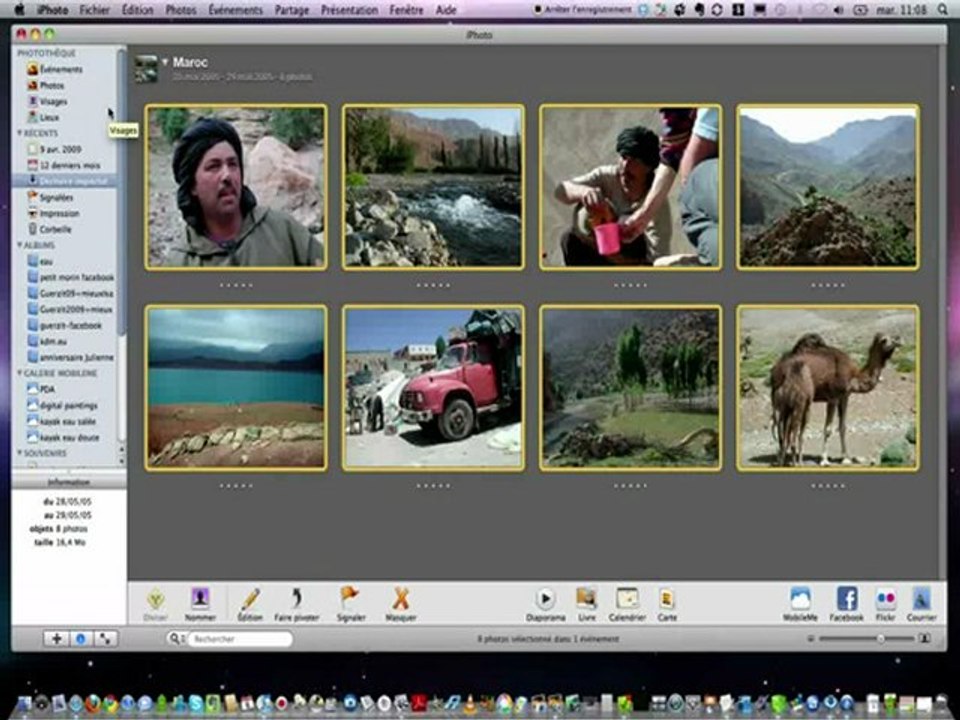Collapse the Récents section

20,133
